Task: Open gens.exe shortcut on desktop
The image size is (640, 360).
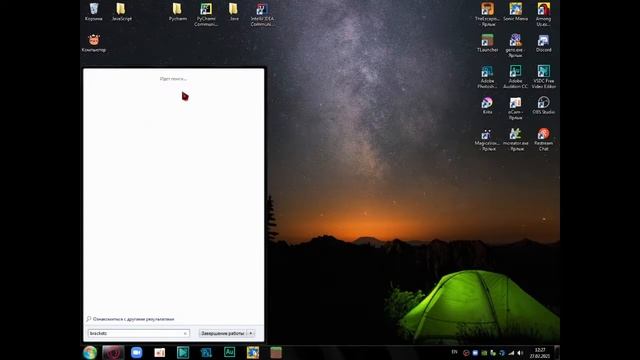Action: pyautogui.click(x=515, y=45)
